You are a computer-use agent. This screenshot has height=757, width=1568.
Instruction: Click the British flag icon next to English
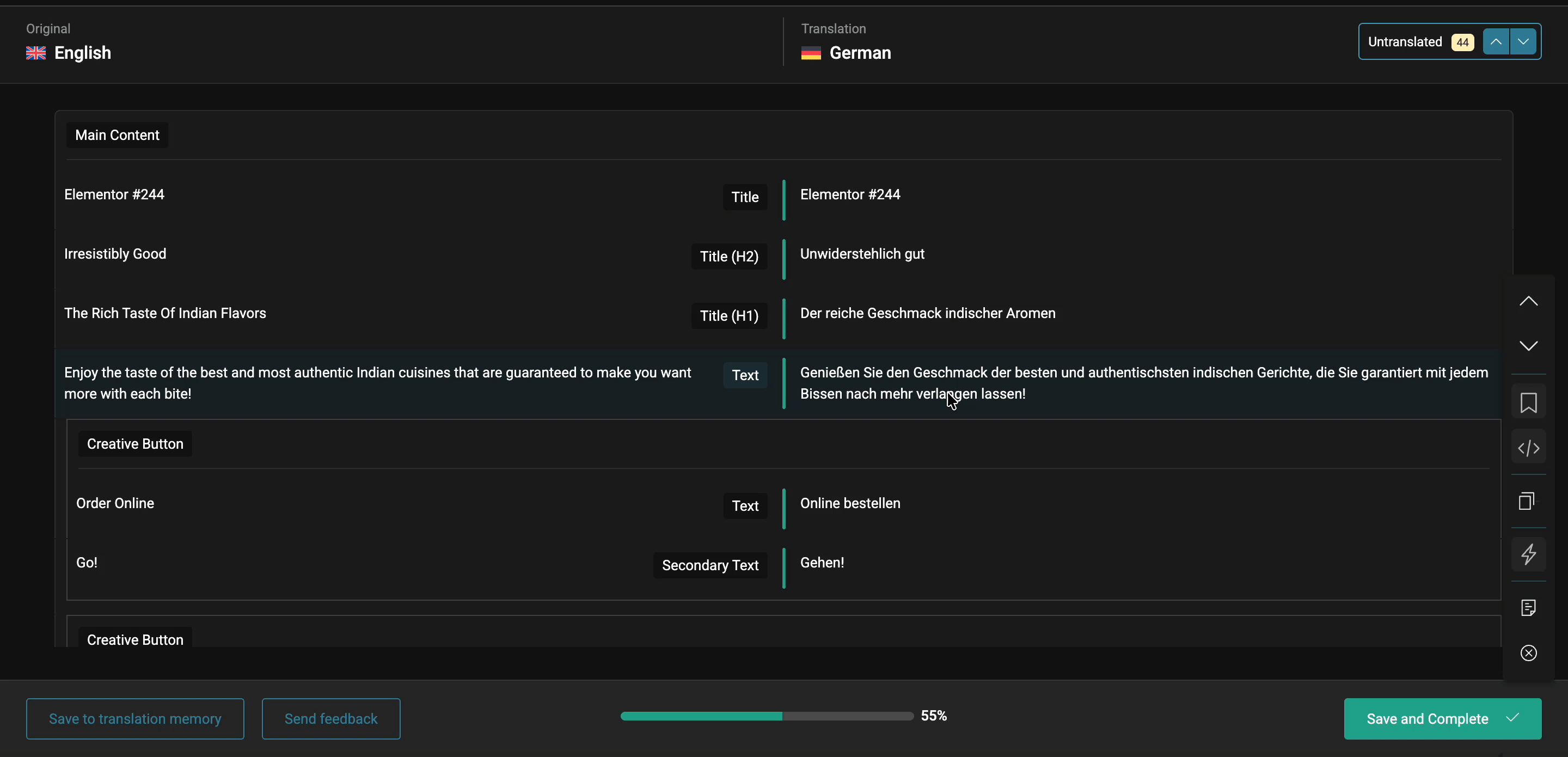tap(35, 53)
